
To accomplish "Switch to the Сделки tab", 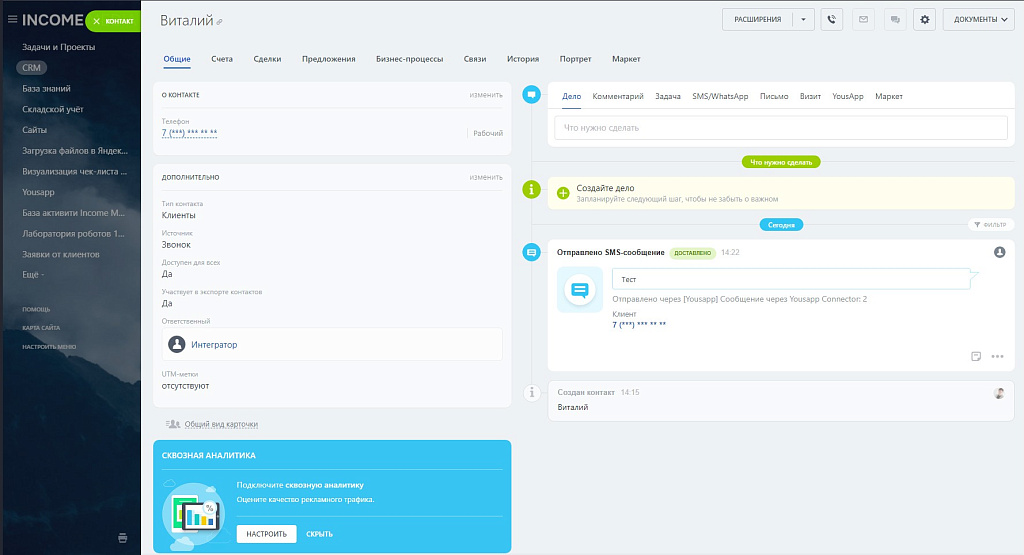I will [267, 59].
